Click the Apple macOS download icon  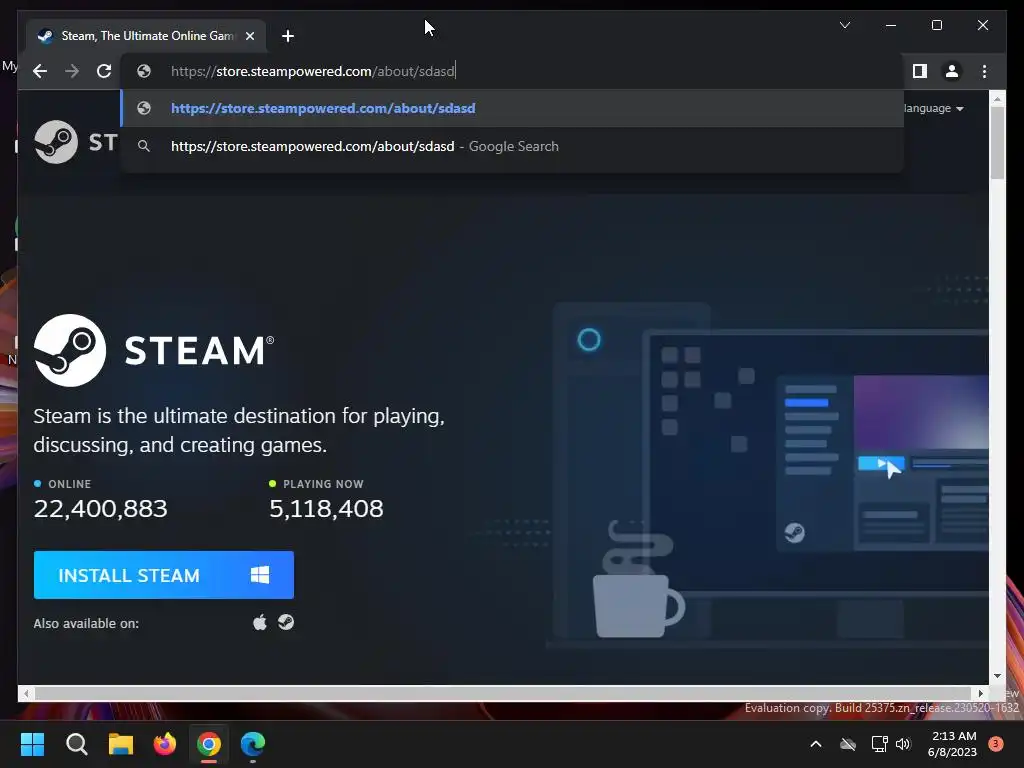tap(260, 622)
